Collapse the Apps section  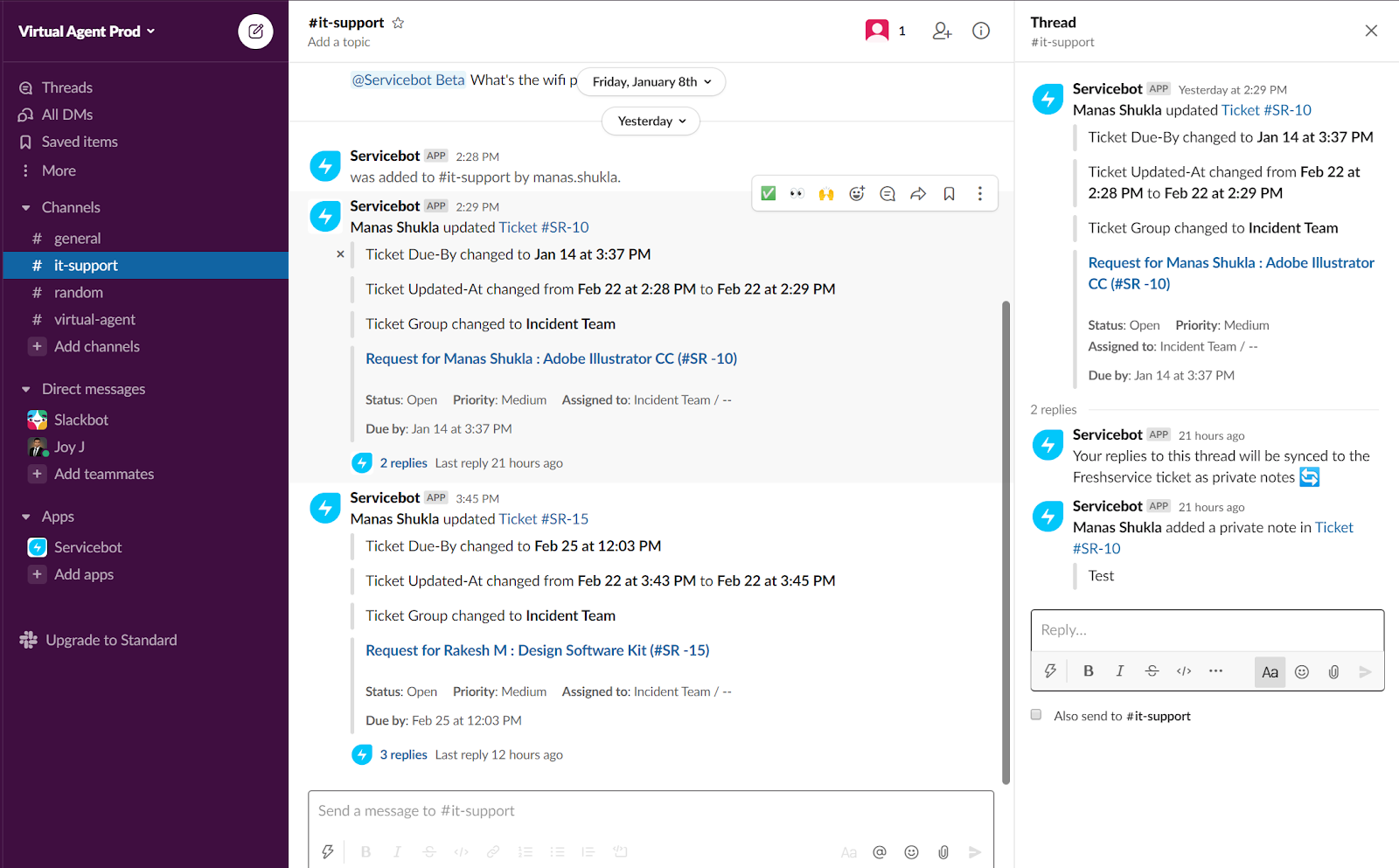tap(26, 517)
